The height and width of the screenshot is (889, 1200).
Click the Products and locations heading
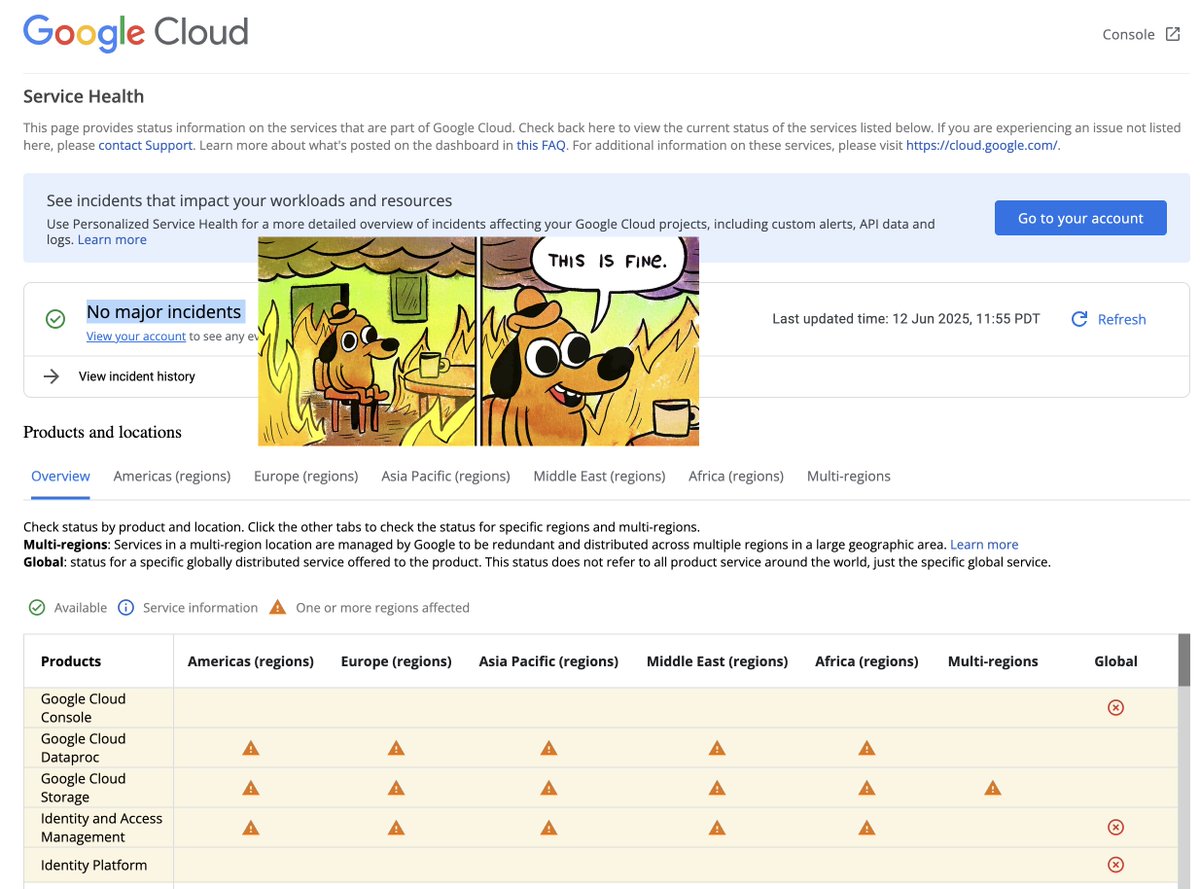[102, 432]
